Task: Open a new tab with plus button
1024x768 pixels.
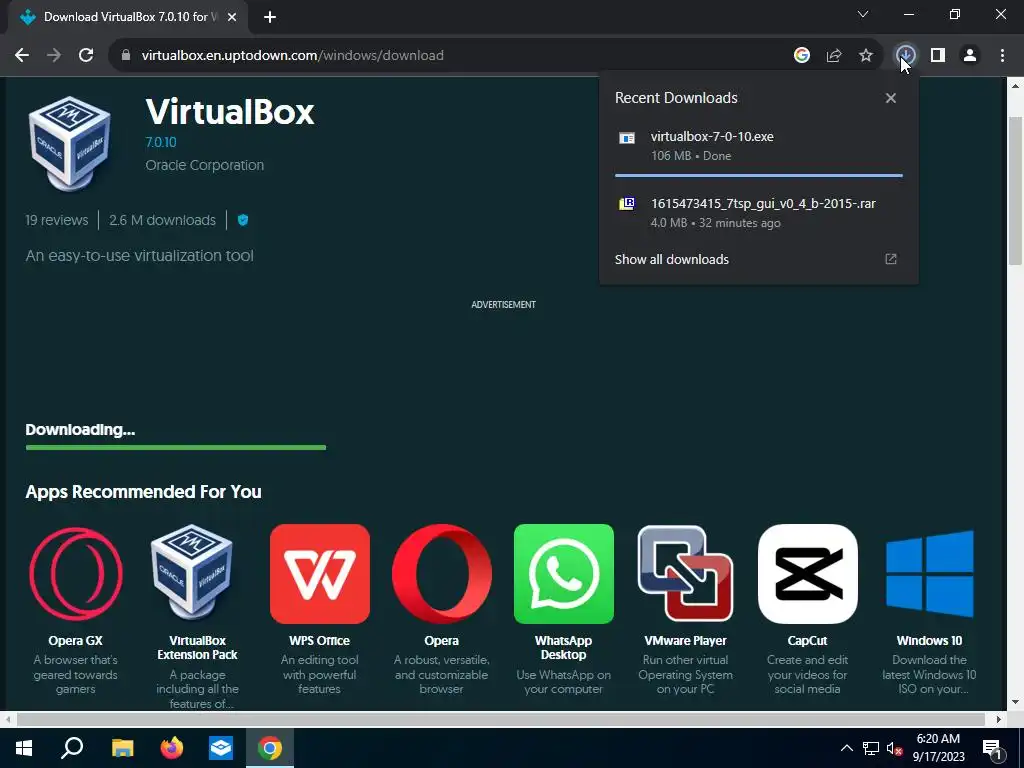Action: coord(270,17)
